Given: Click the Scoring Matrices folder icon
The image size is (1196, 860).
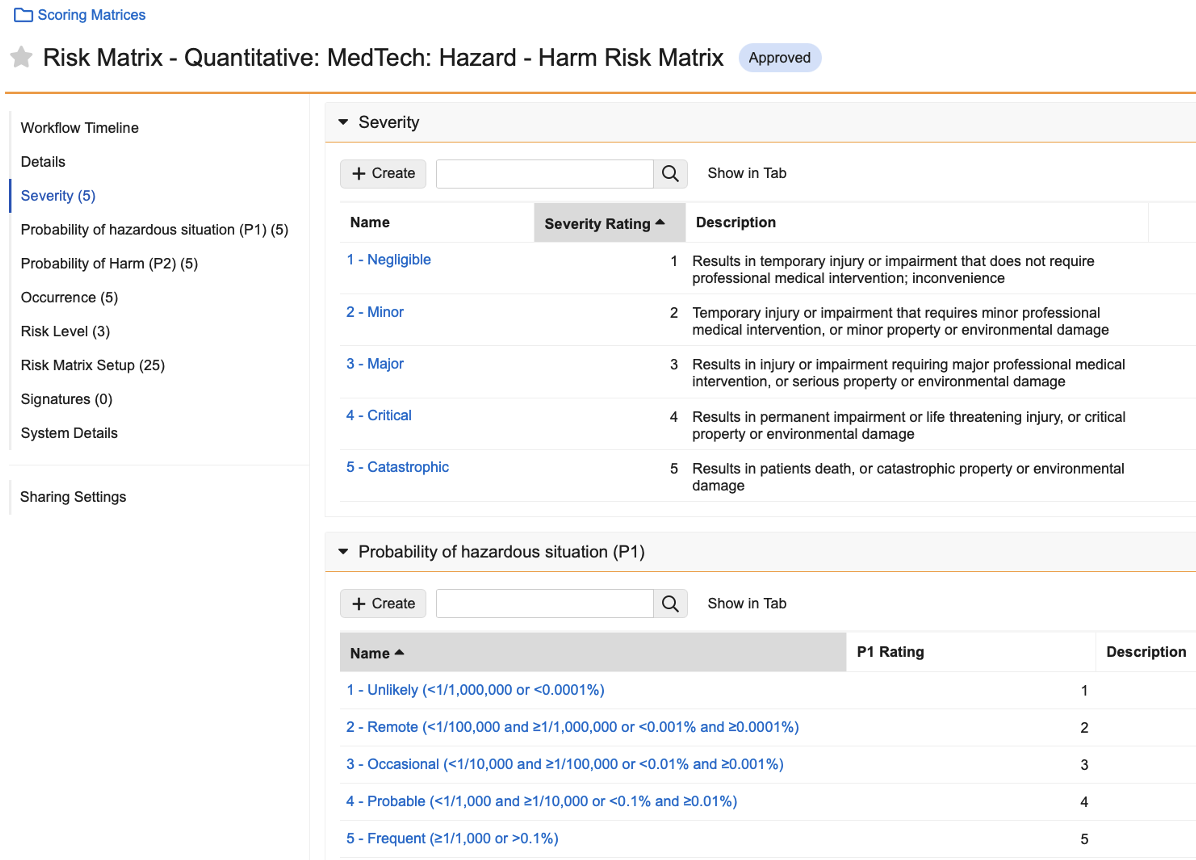Looking at the screenshot, I should (24, 14).
